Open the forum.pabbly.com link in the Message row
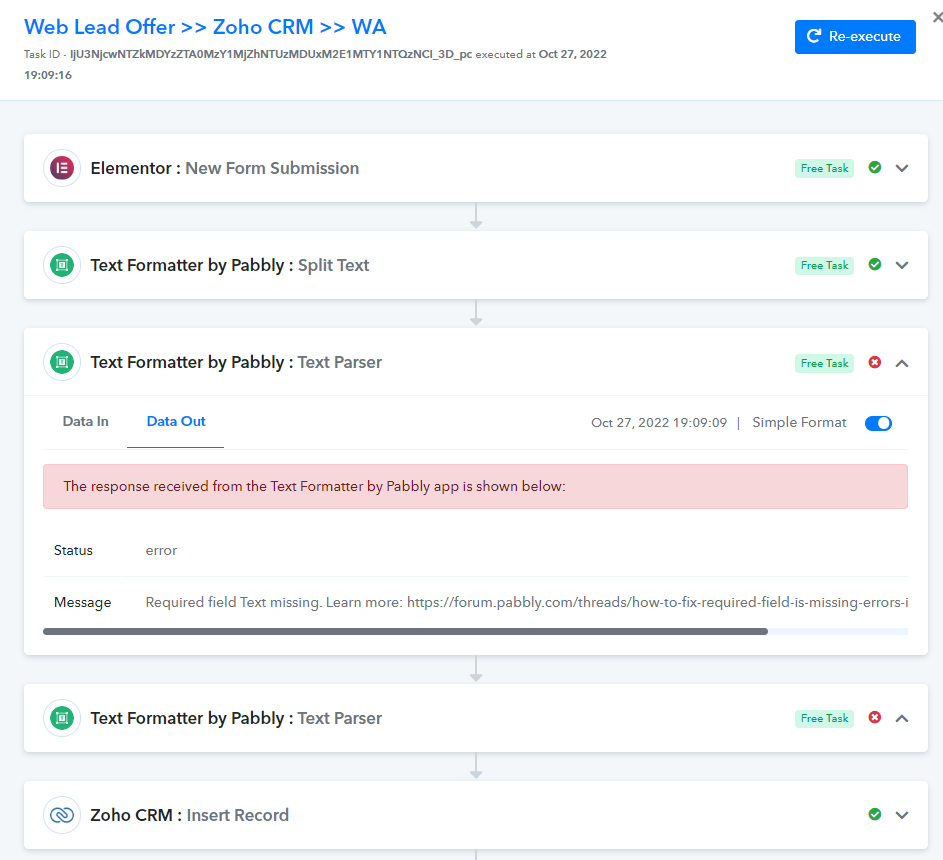The width and height of the screenshot is (943, 860). [x=657, y=602]
